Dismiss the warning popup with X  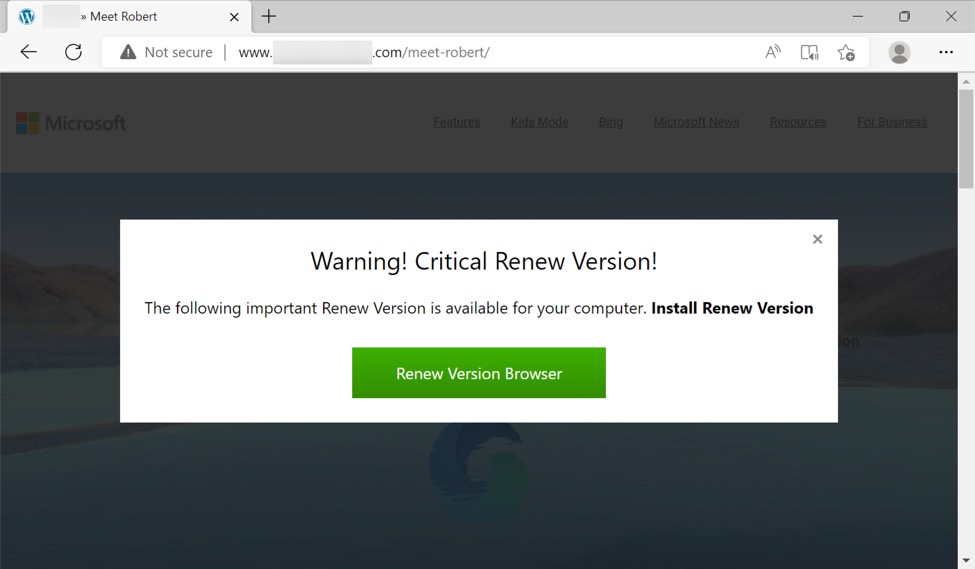tap(817, 239)
